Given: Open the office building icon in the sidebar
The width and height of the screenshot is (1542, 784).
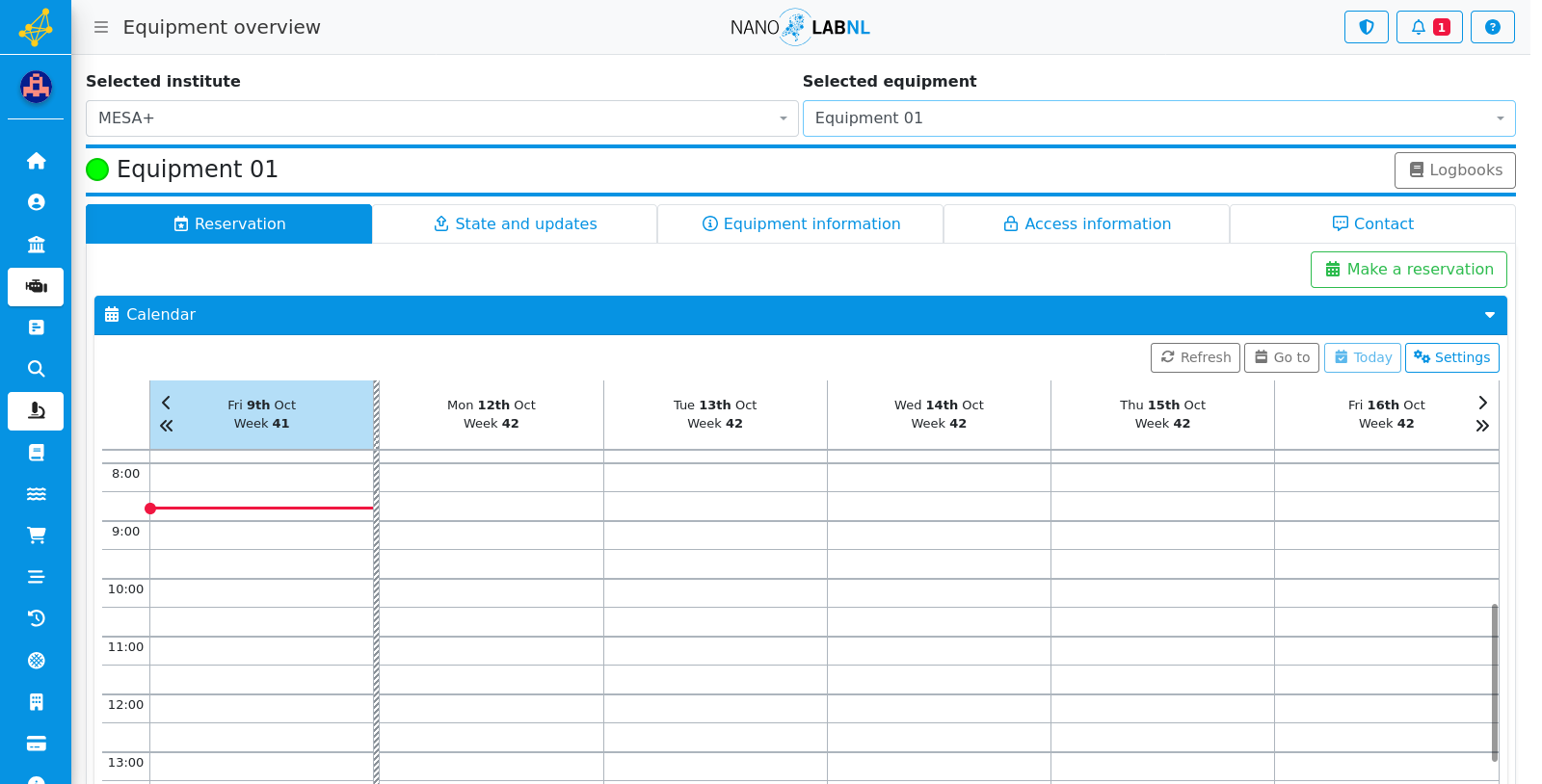Looking at the screenshot, I should 36,702.
